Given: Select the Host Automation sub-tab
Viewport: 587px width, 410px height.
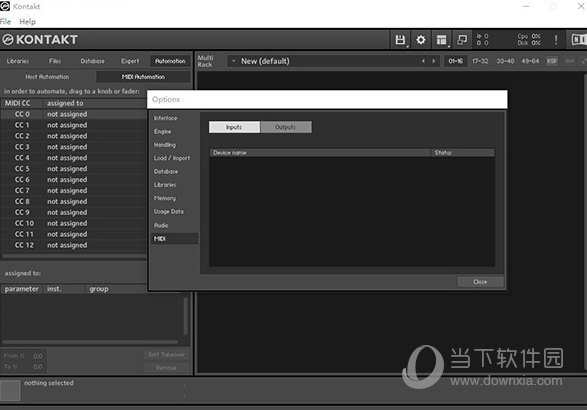Looking at the screenshot, I should point(47,77).
